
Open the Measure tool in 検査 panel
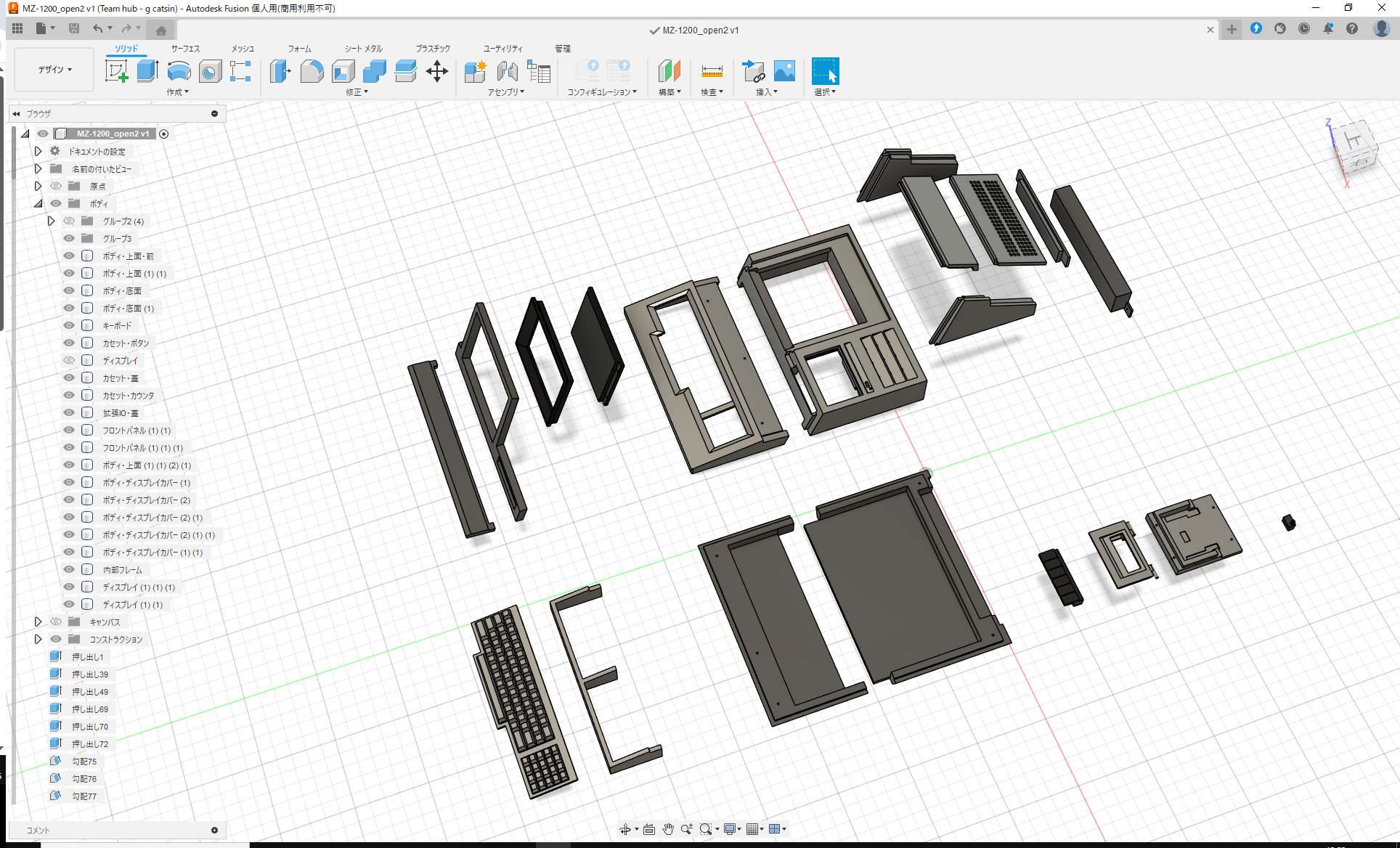point(712,71)
